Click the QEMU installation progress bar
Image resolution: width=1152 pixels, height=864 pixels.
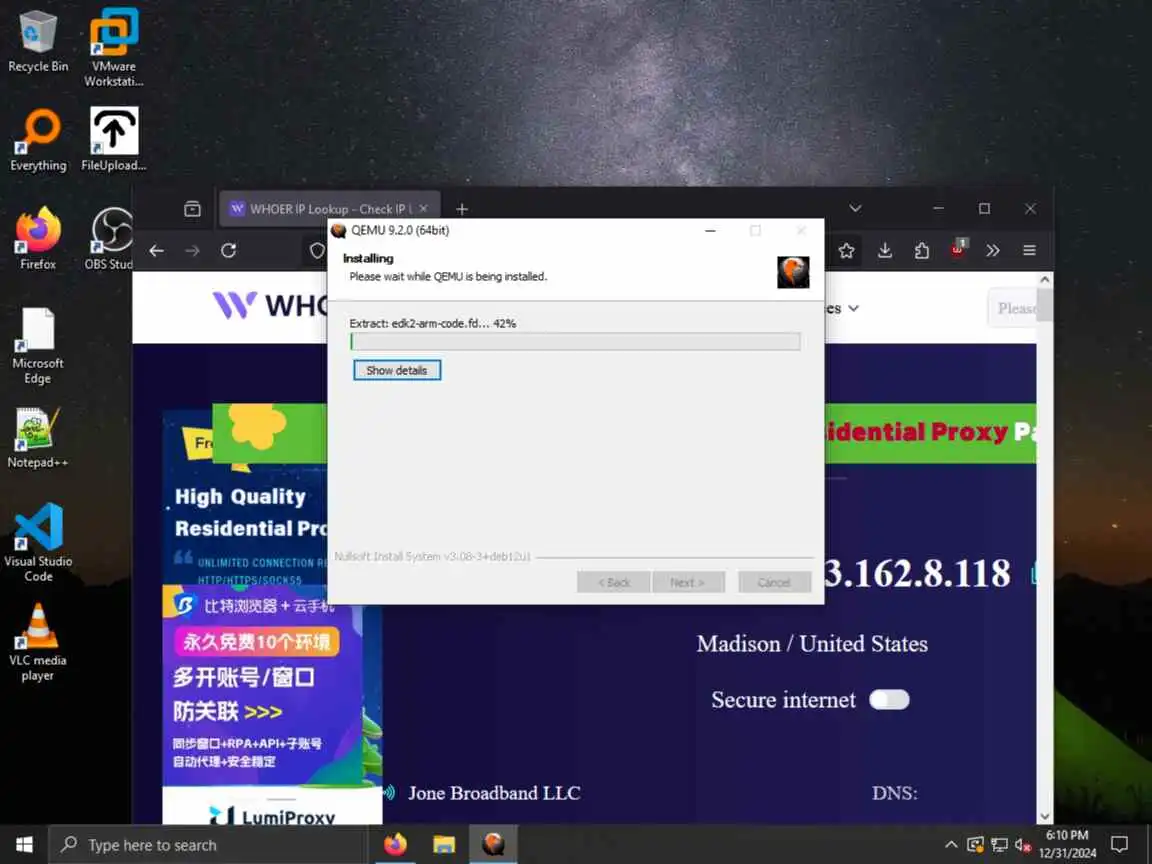point(575,341)
